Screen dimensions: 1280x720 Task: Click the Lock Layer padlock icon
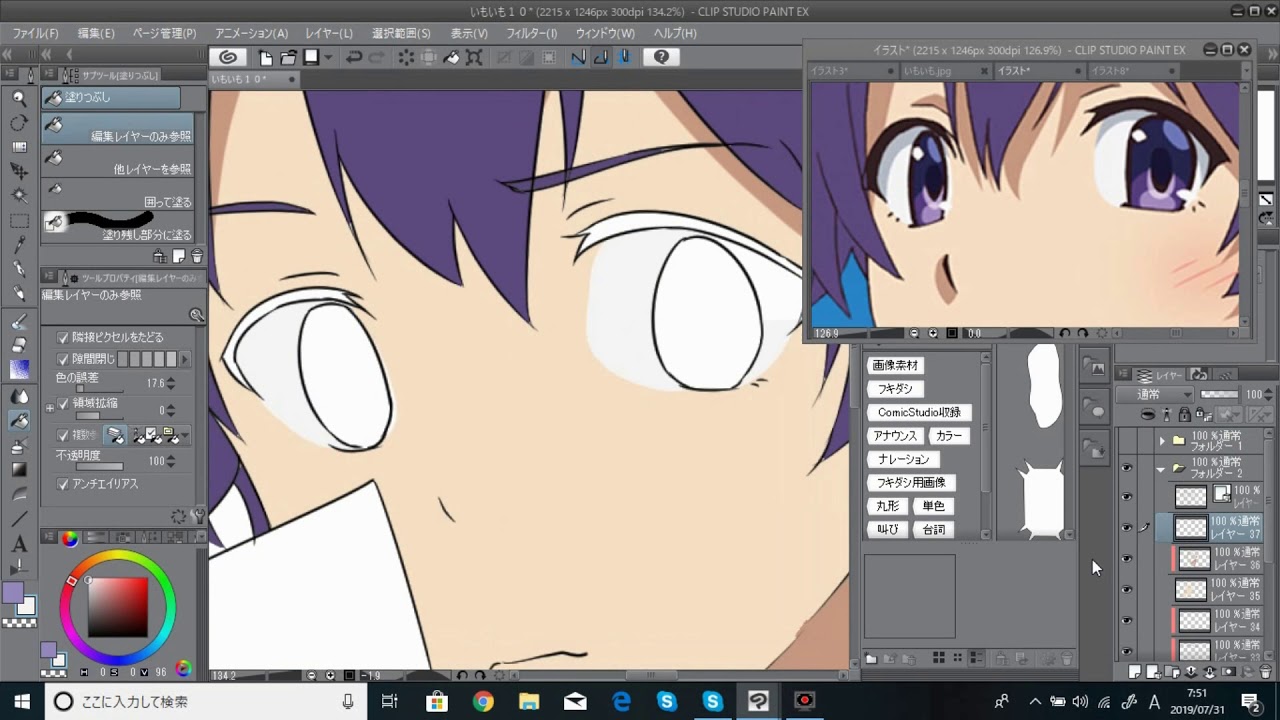click(1185, 414)
